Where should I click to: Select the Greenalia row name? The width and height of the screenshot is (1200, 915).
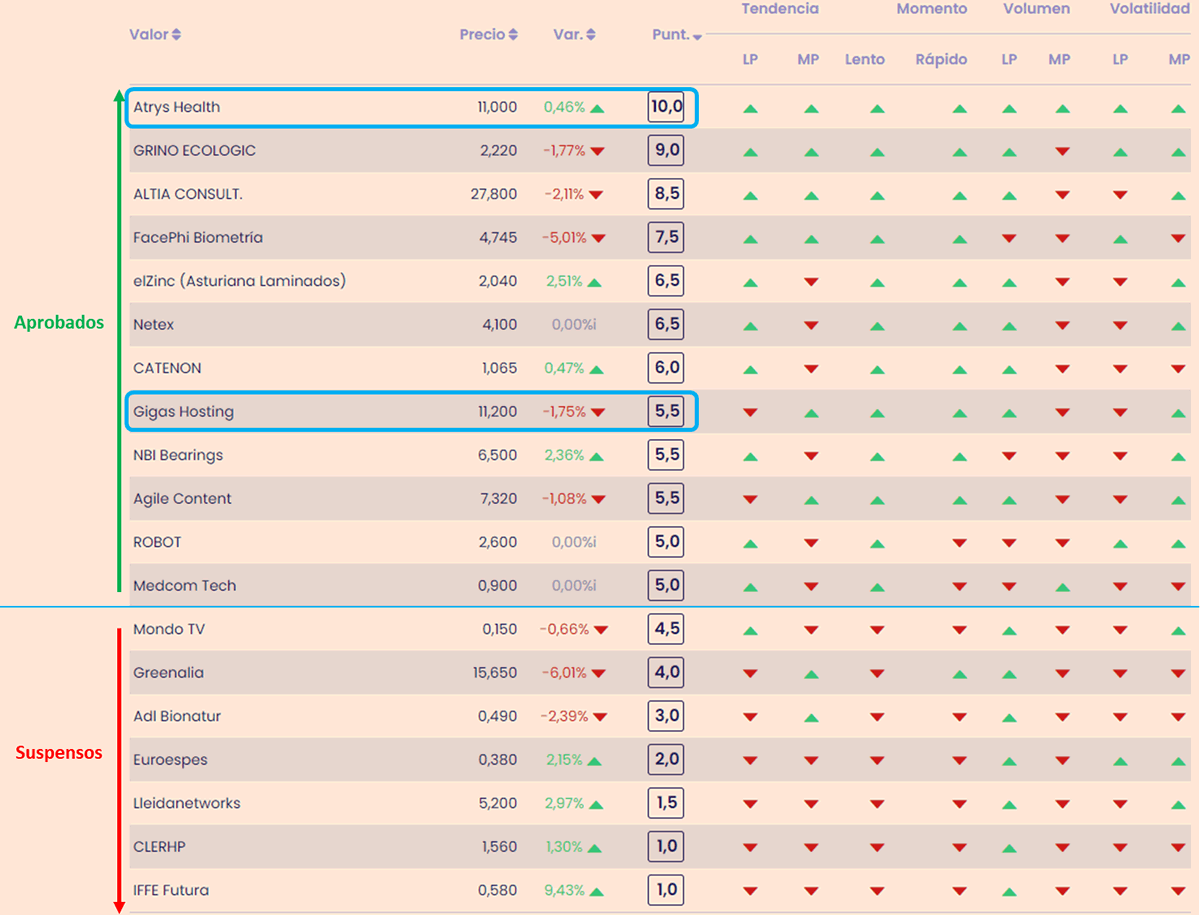[x=168, y=673]
